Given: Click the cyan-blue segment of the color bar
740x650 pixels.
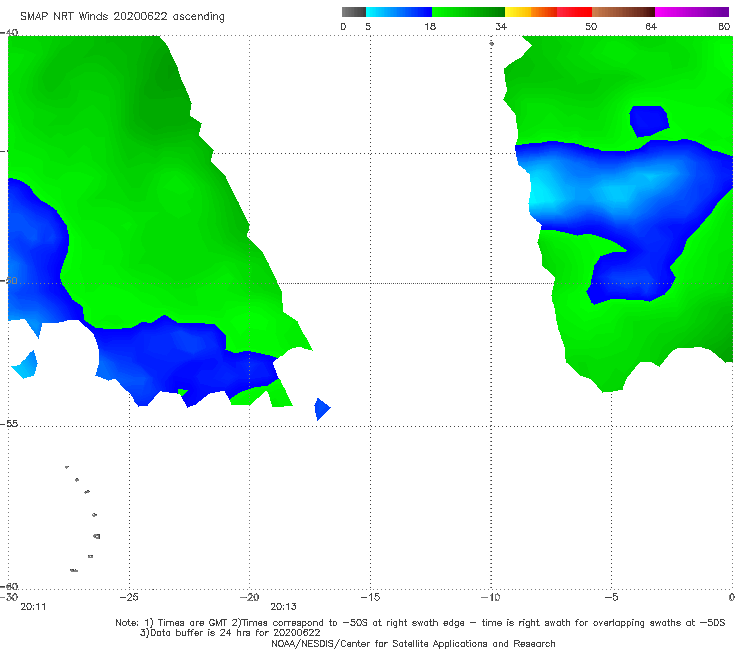Looking at the screenshot, I should [399, 12].
